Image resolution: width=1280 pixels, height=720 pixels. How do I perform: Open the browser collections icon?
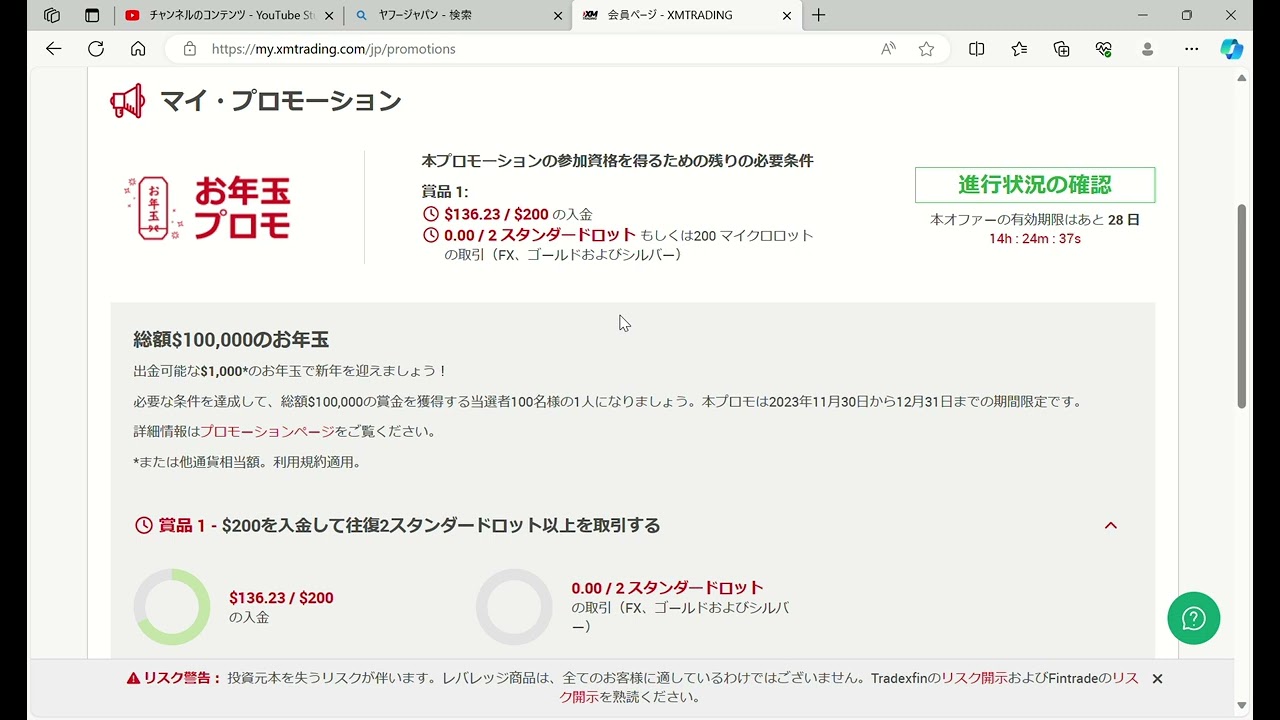tap(1062, 49)
